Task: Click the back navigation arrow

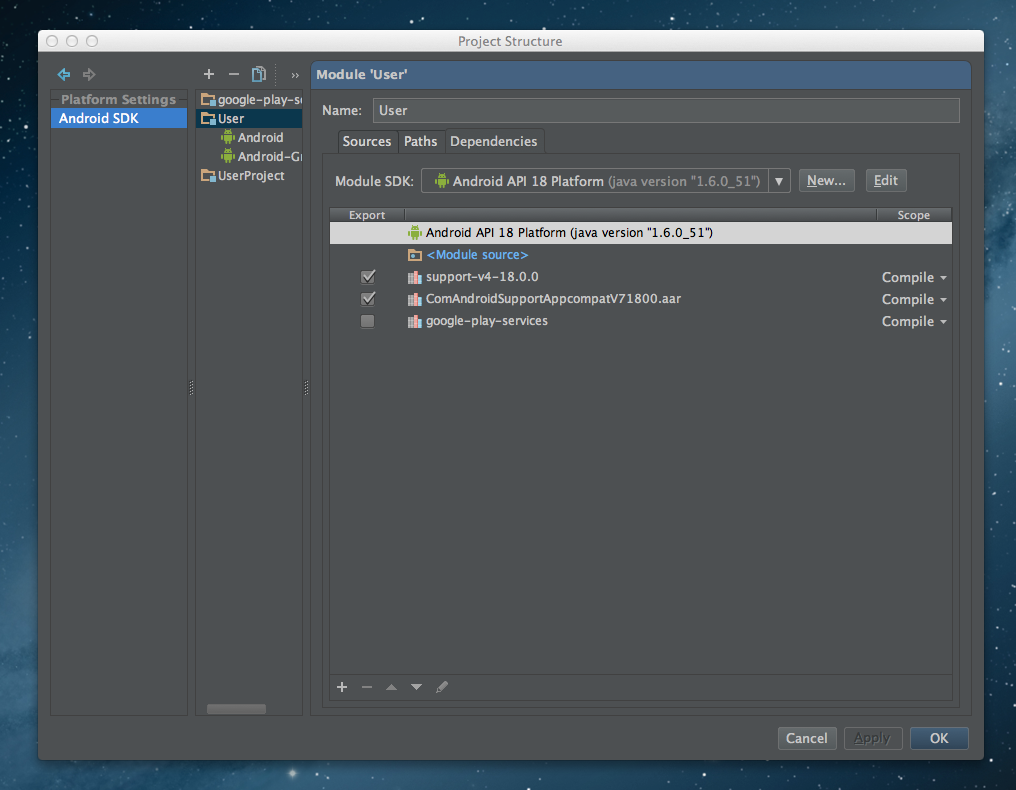Action: [64, 75]
